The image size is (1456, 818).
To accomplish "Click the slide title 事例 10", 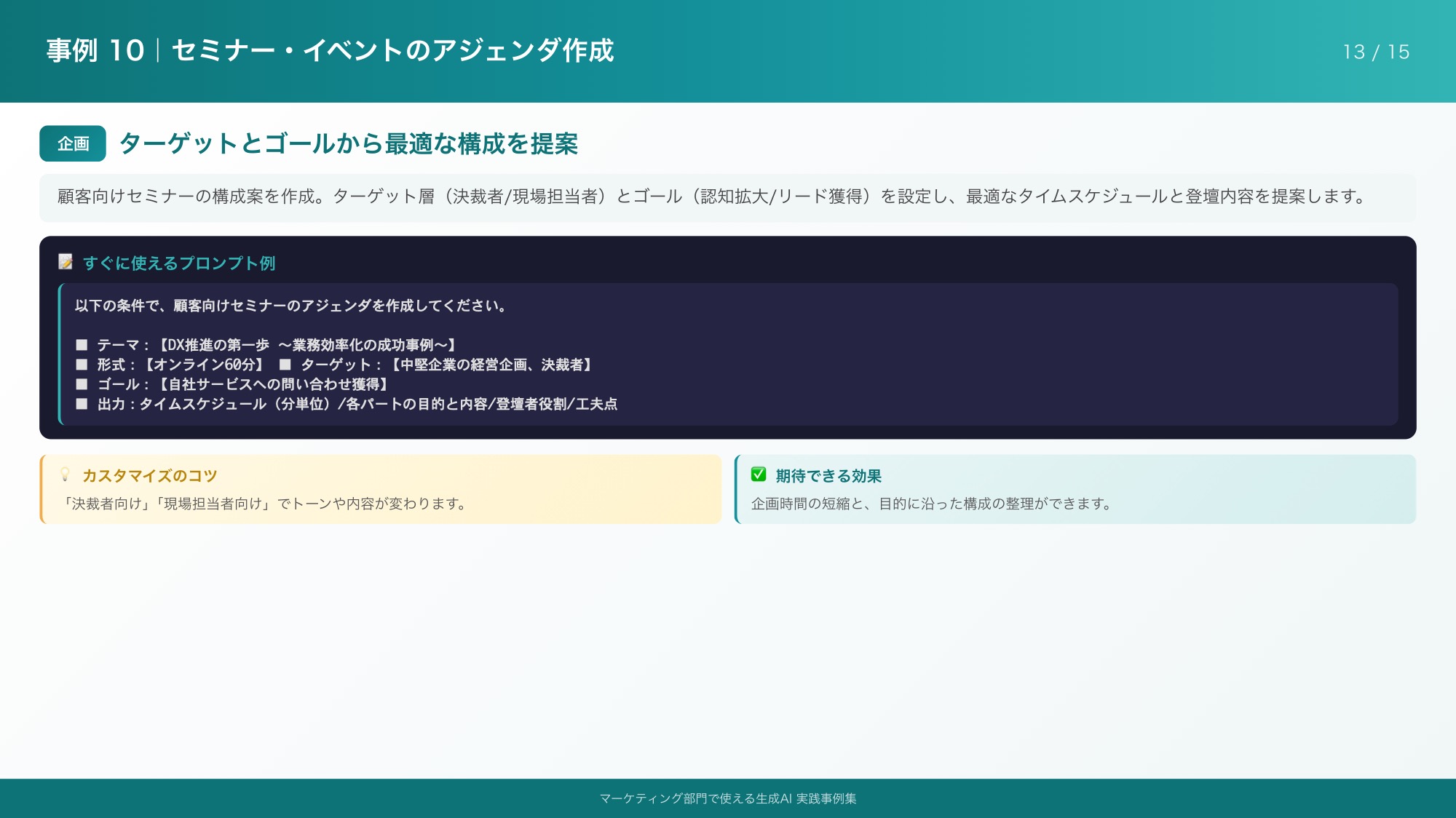I will 95,51.
